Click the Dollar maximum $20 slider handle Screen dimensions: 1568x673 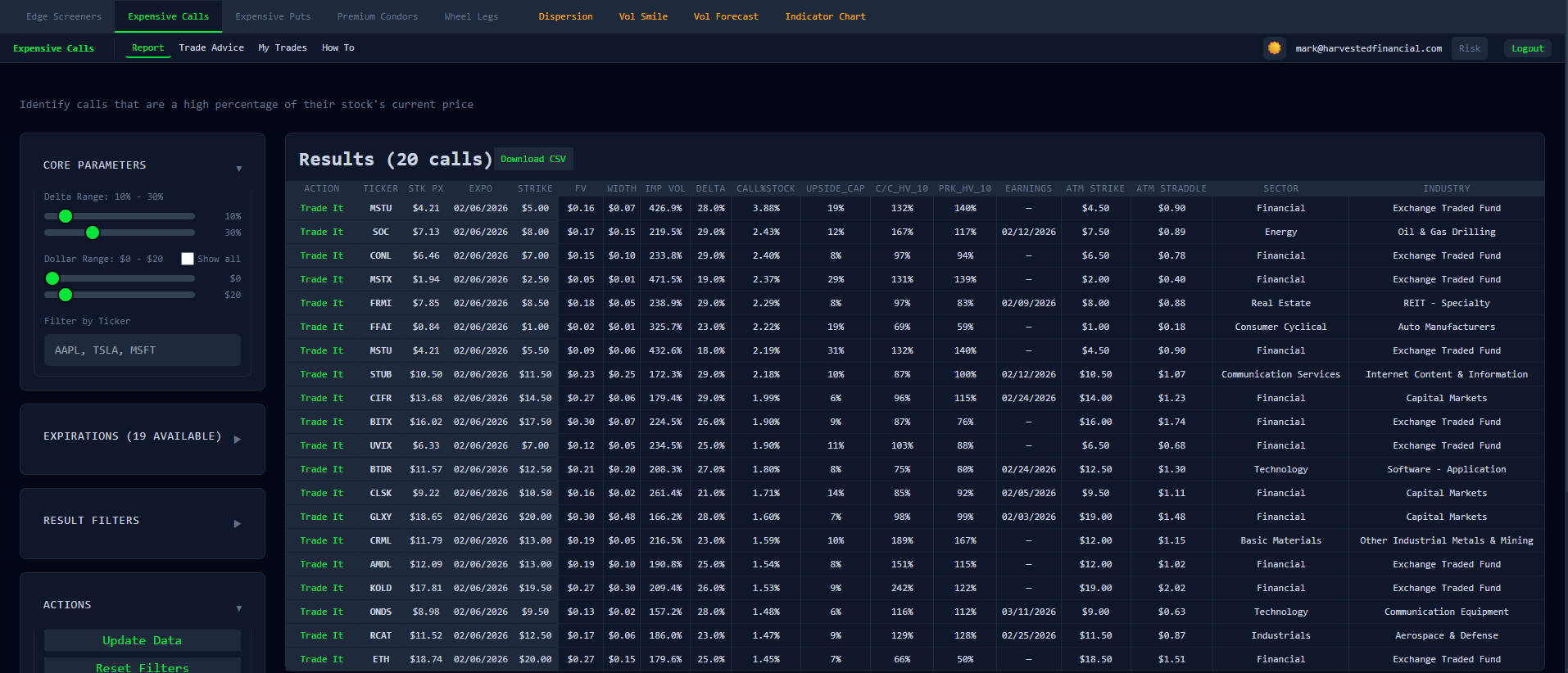pos(66,295)
